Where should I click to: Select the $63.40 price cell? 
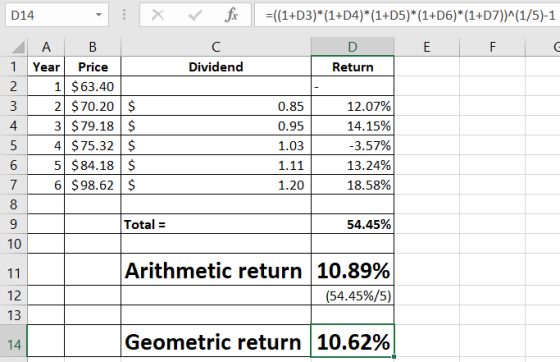click(x=92, y=86)
